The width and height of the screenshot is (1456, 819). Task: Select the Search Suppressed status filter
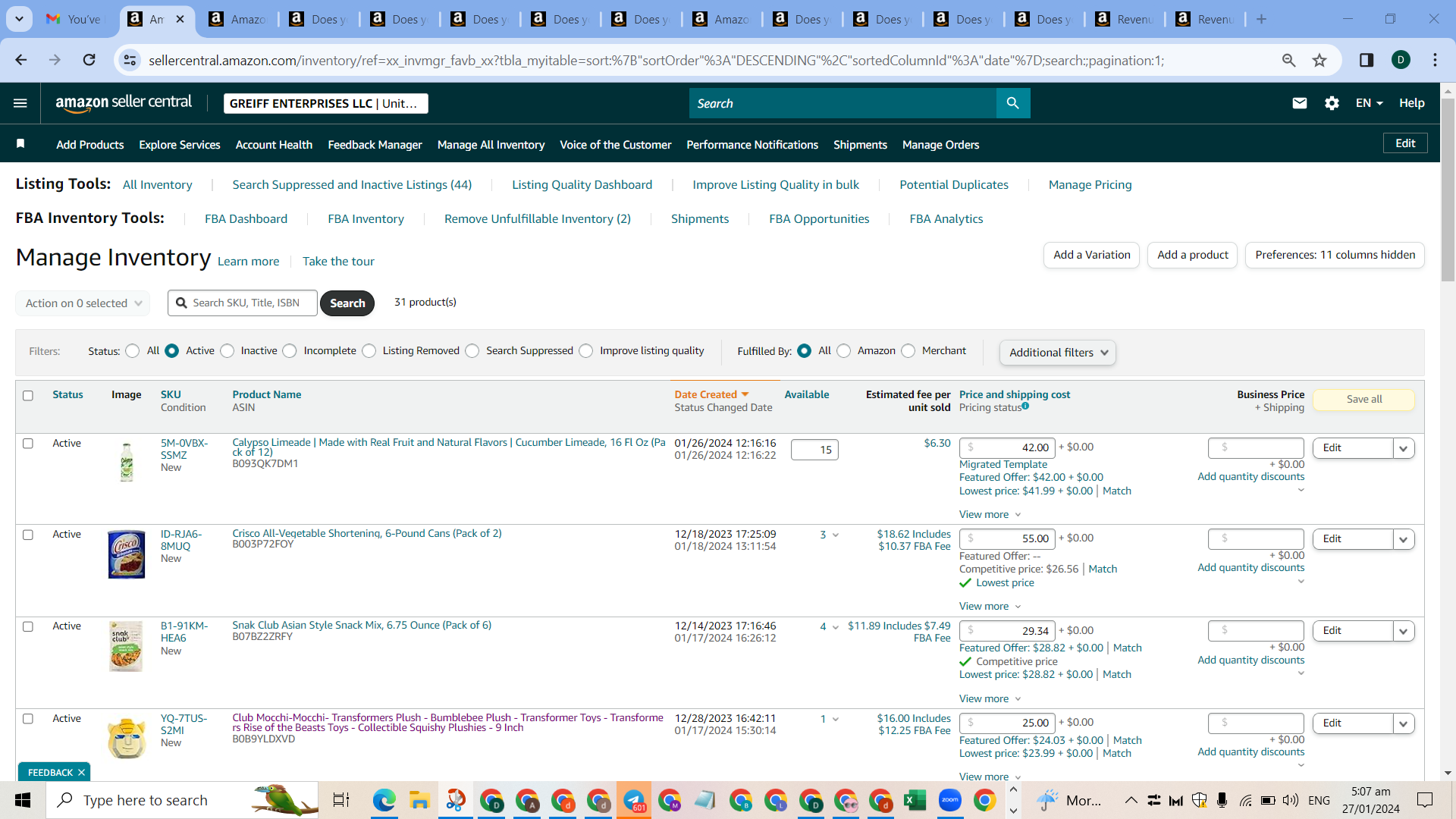coord(472,351)
